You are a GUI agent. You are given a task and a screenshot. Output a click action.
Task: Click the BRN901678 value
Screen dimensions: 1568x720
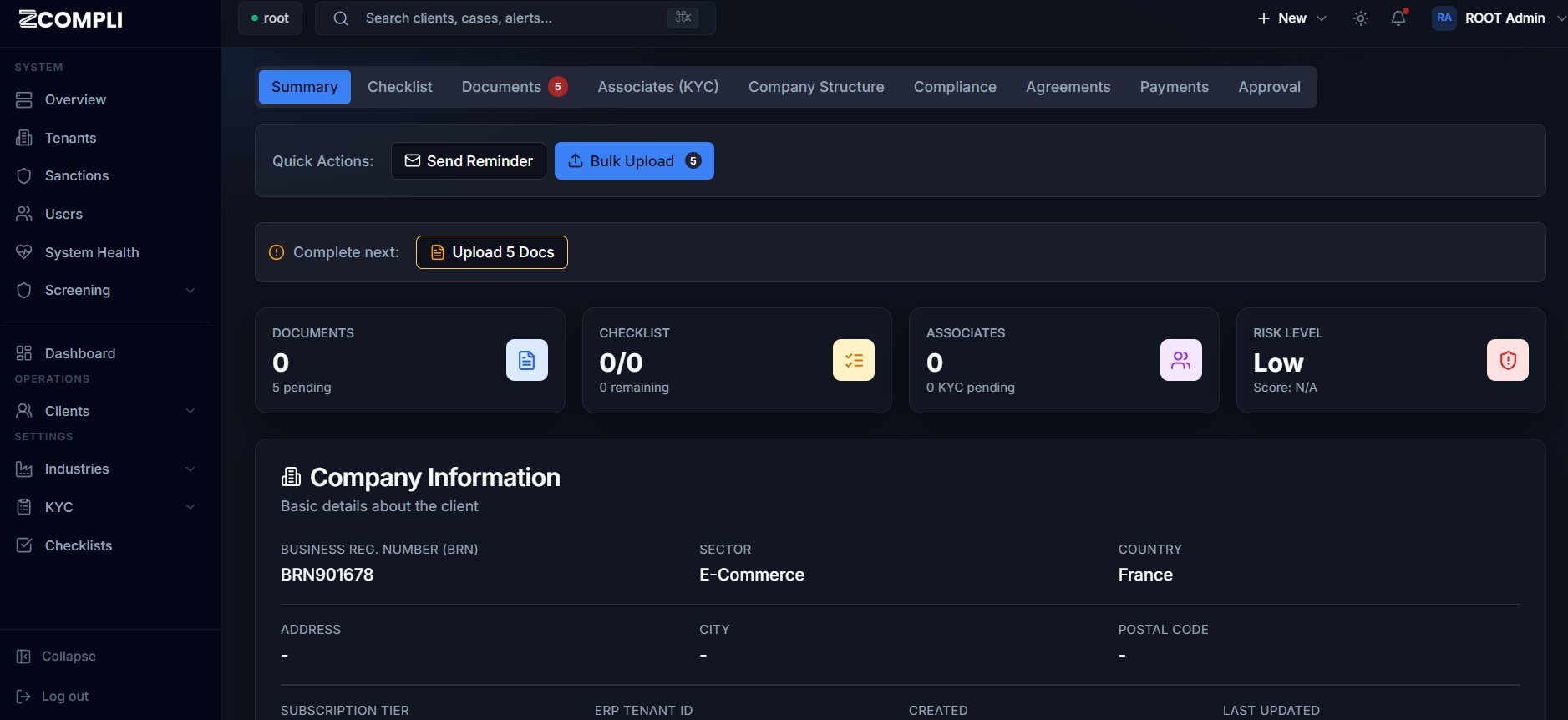[x=327, y=575]
